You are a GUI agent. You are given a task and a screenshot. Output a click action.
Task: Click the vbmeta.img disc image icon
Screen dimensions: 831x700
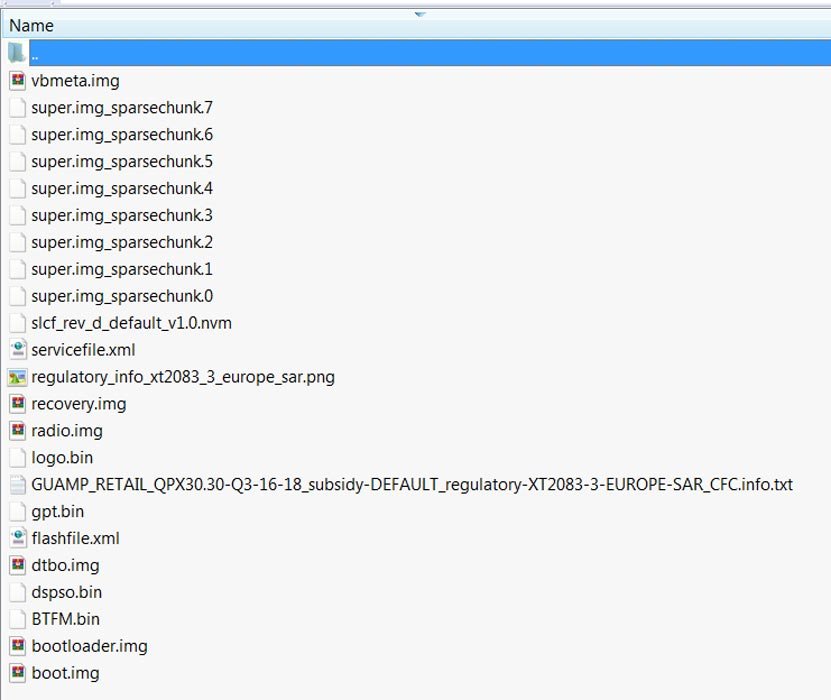(17, 81)
